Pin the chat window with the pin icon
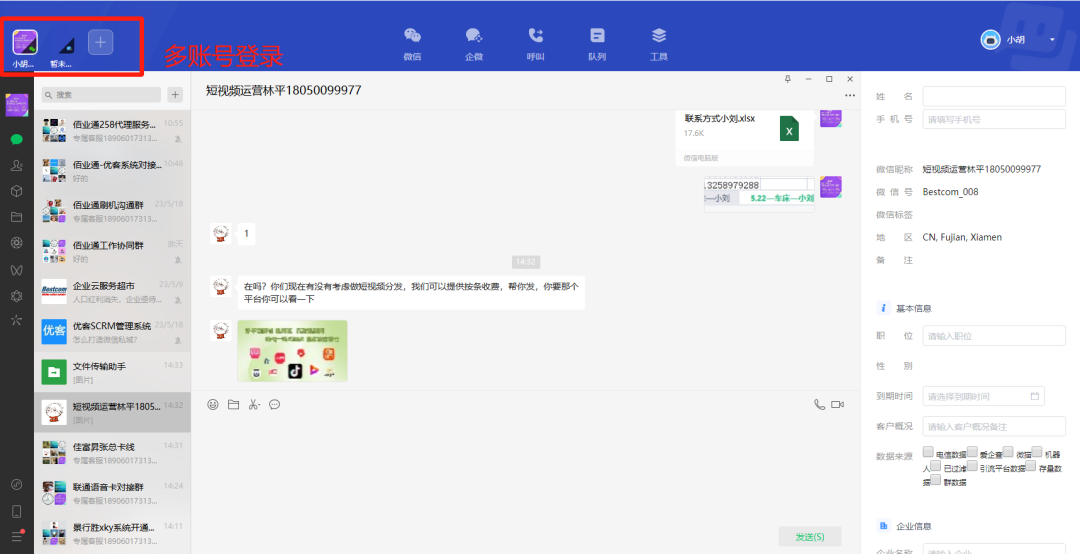 (x=787, y=79)
